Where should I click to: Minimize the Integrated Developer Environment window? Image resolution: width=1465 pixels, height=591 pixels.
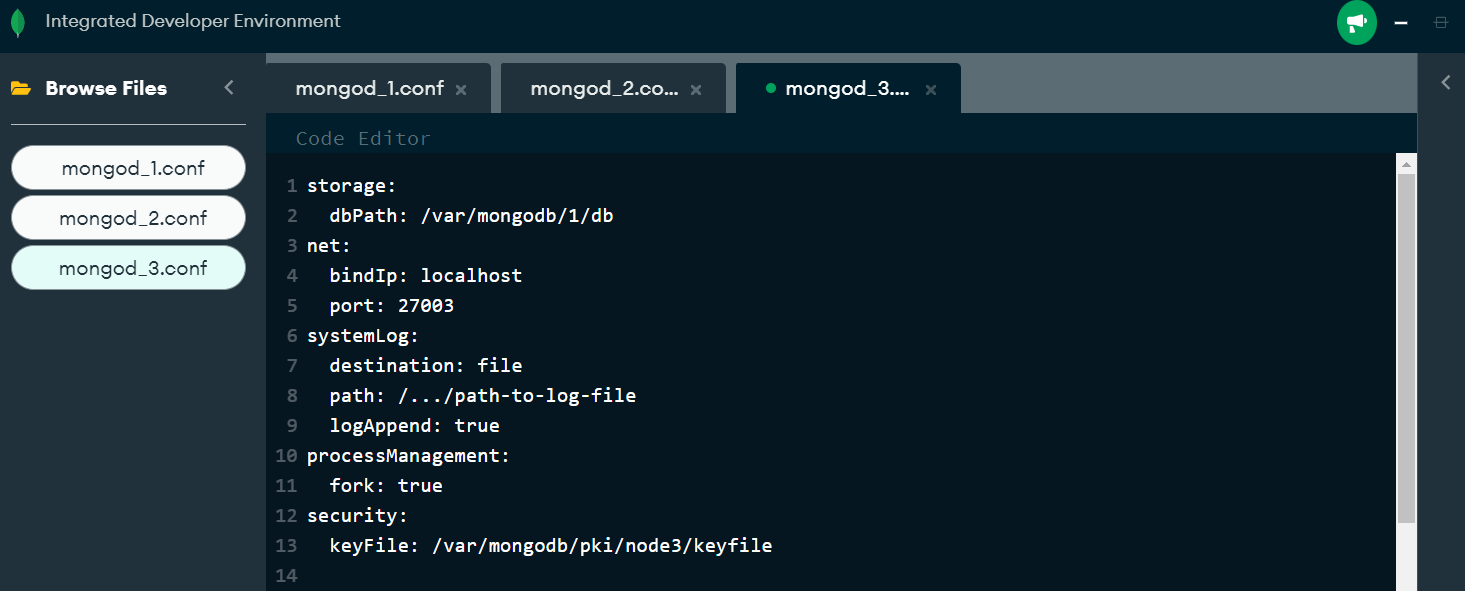1401,22
